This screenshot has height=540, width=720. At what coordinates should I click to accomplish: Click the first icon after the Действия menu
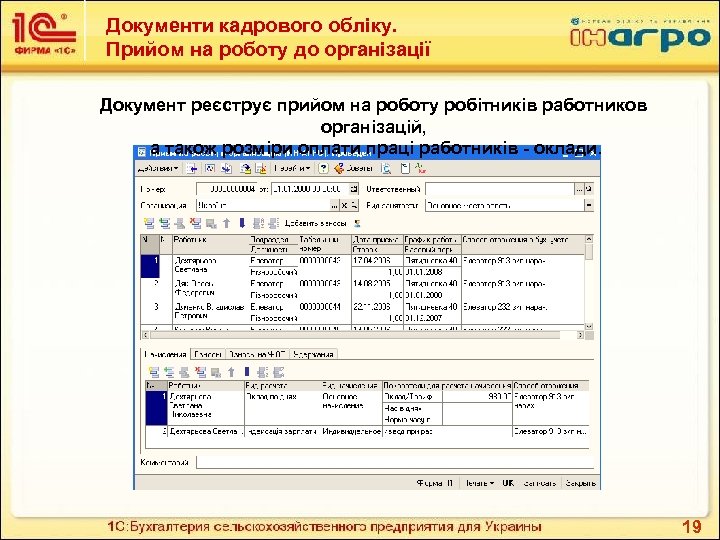pyautogui.click(x=192, y=169)
